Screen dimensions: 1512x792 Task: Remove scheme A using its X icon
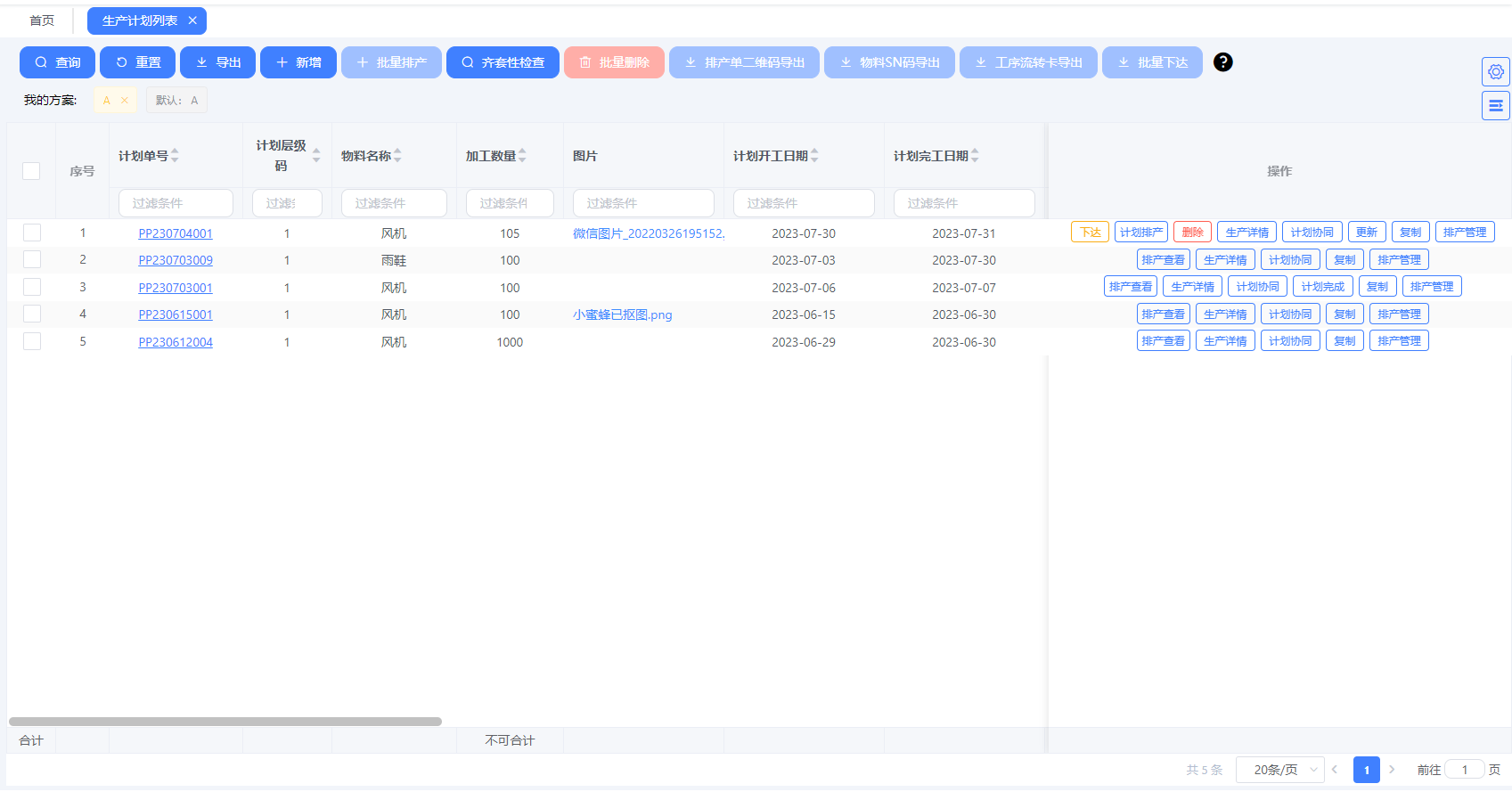(125, 101)
